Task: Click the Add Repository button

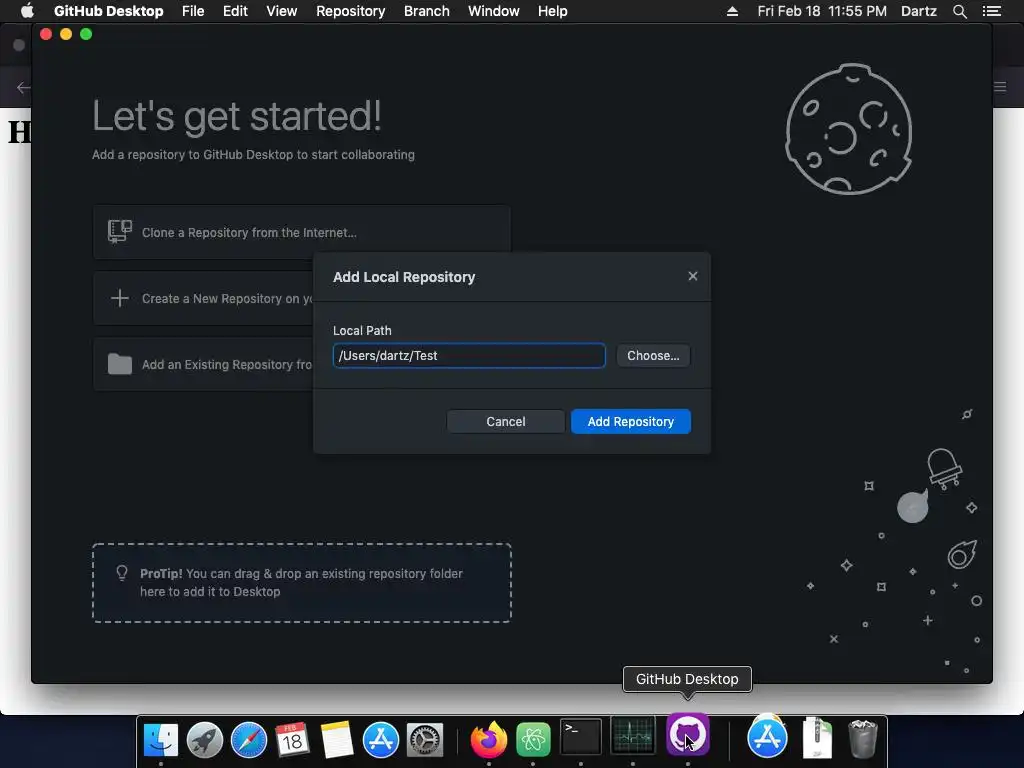Action: 630,421
